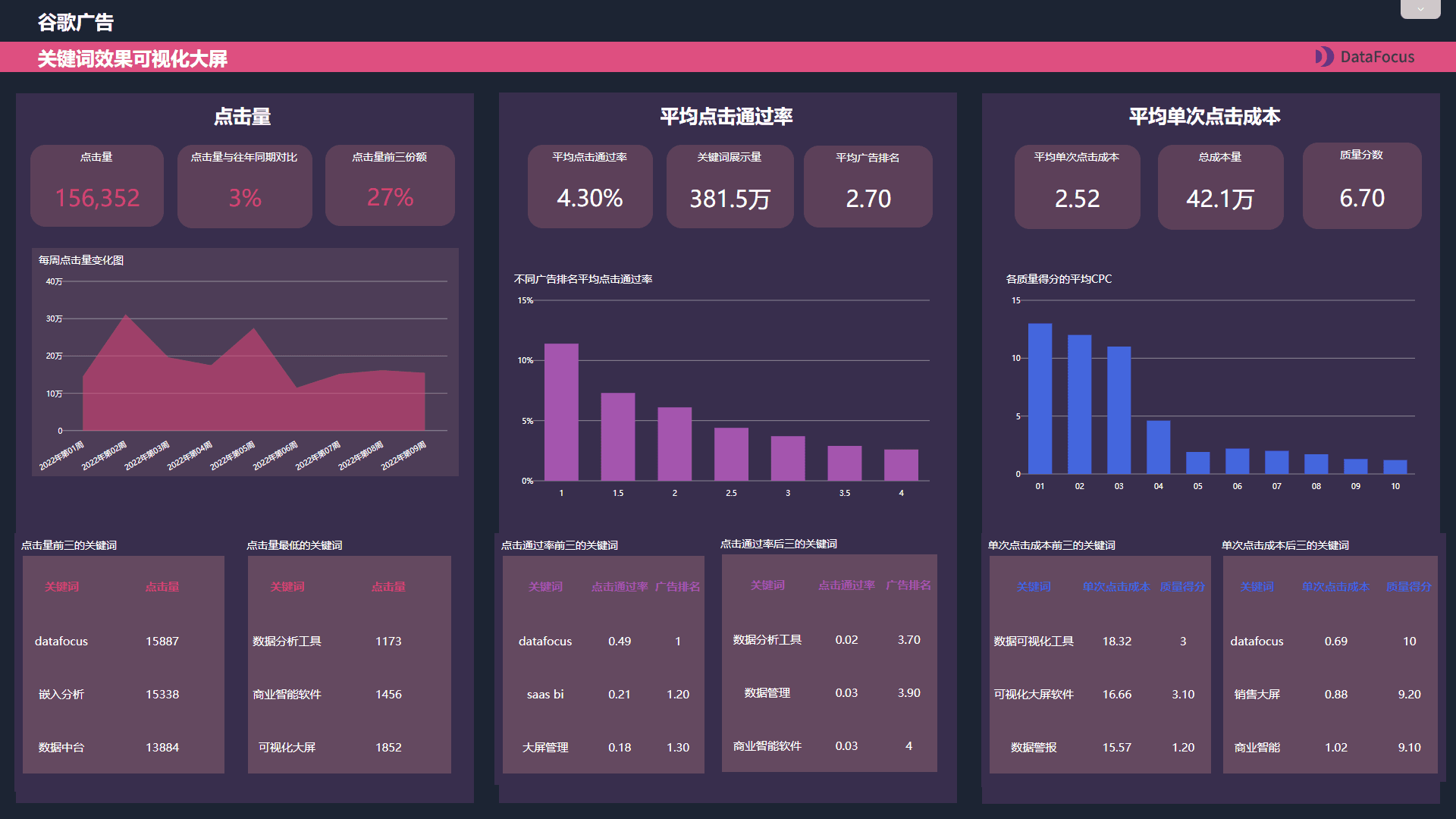Select the 销售大屏 keyword cell

[1257, 695]
